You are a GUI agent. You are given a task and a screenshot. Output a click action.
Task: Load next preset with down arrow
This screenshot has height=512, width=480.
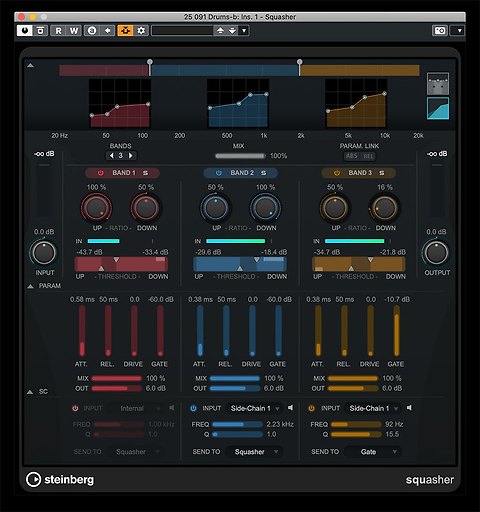tap(232, 31)
